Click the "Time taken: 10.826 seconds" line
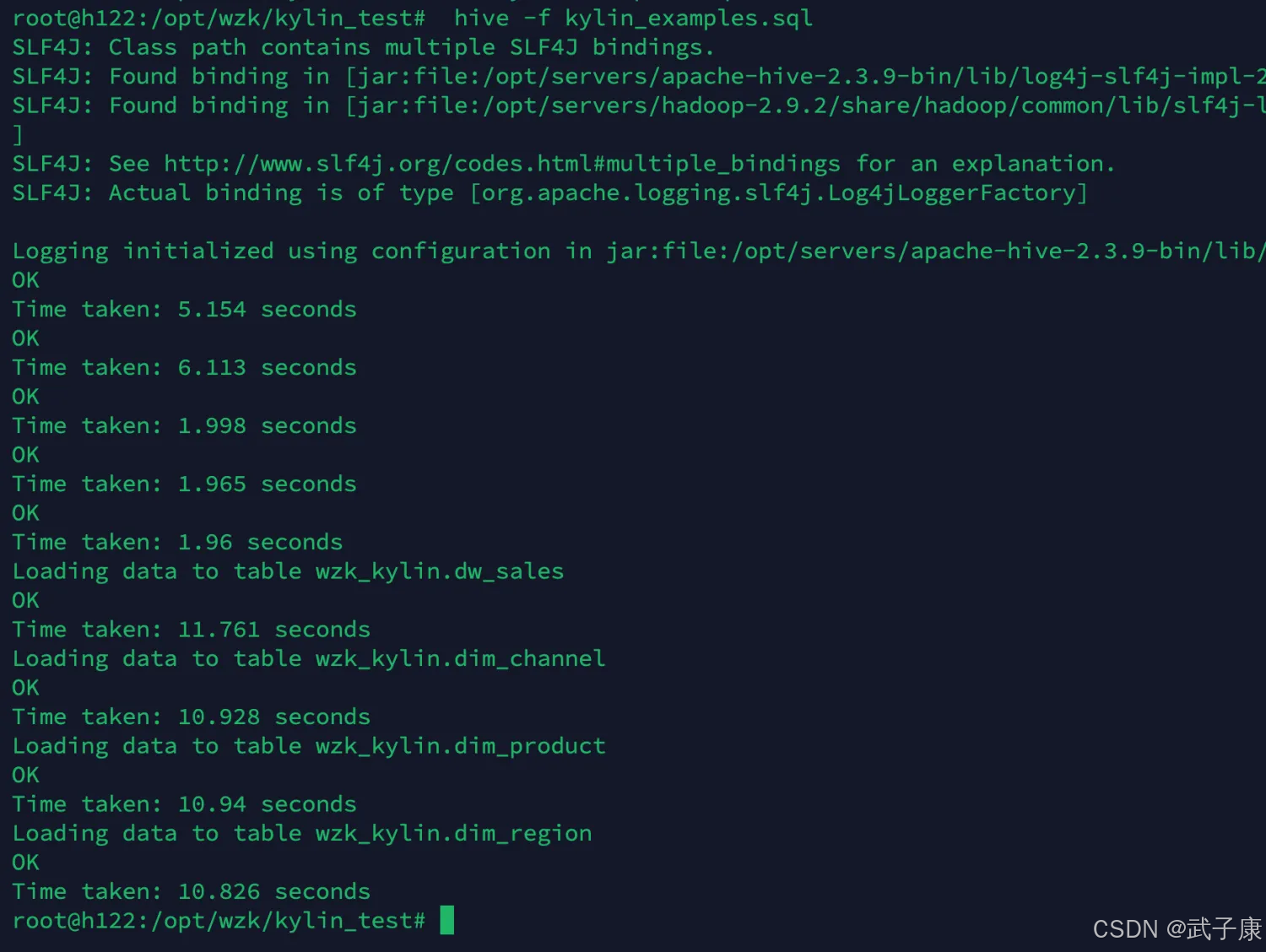The image size is (1266, 952). point(191,892)
